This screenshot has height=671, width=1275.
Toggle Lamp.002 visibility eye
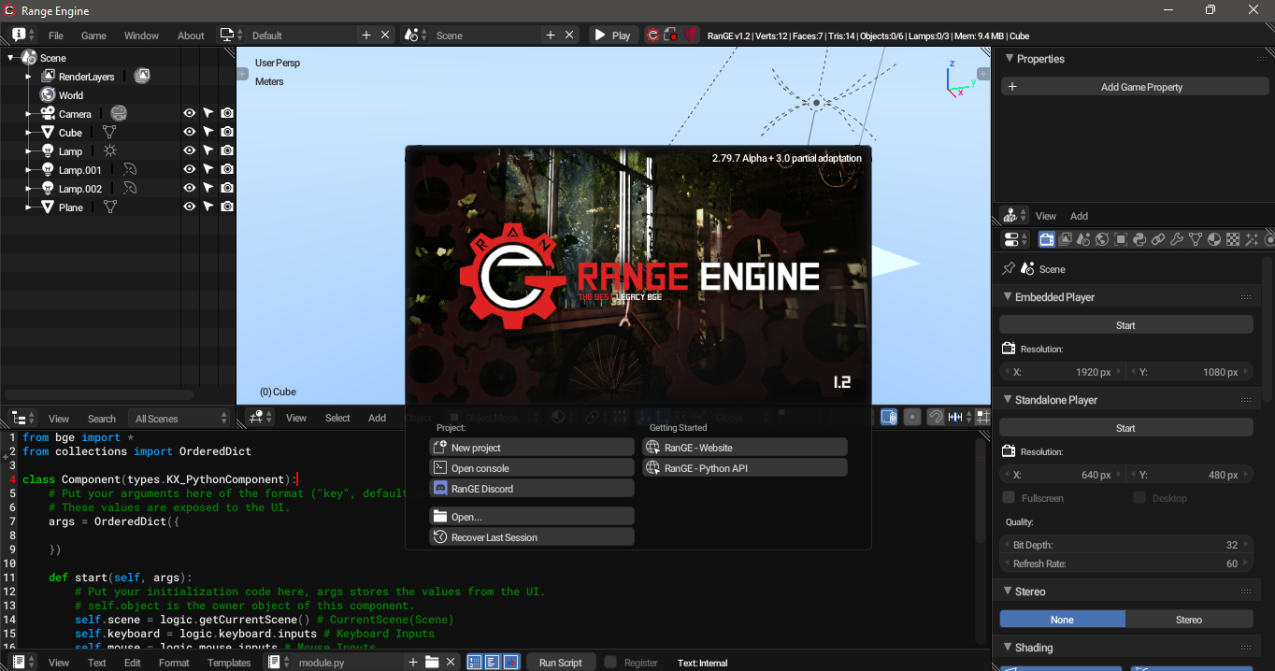[189, 188]
